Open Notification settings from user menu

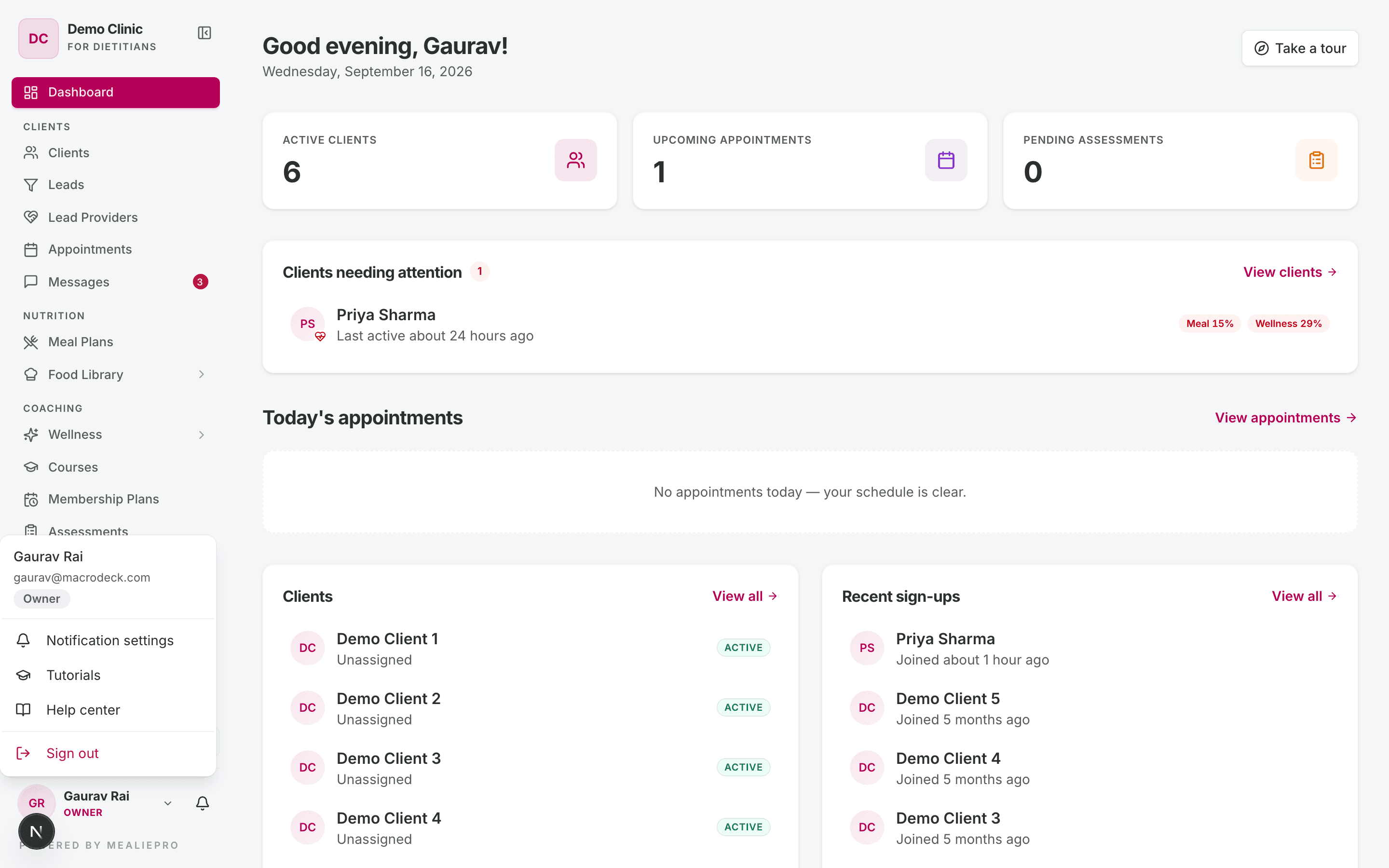108,641
